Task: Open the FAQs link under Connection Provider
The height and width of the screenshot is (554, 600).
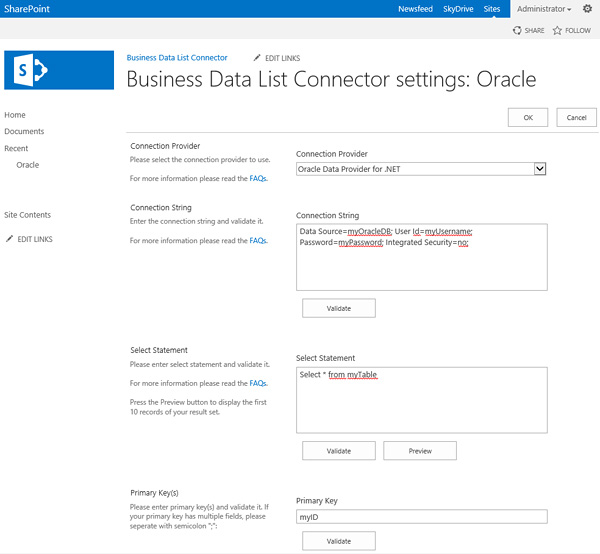Action: 258,178
